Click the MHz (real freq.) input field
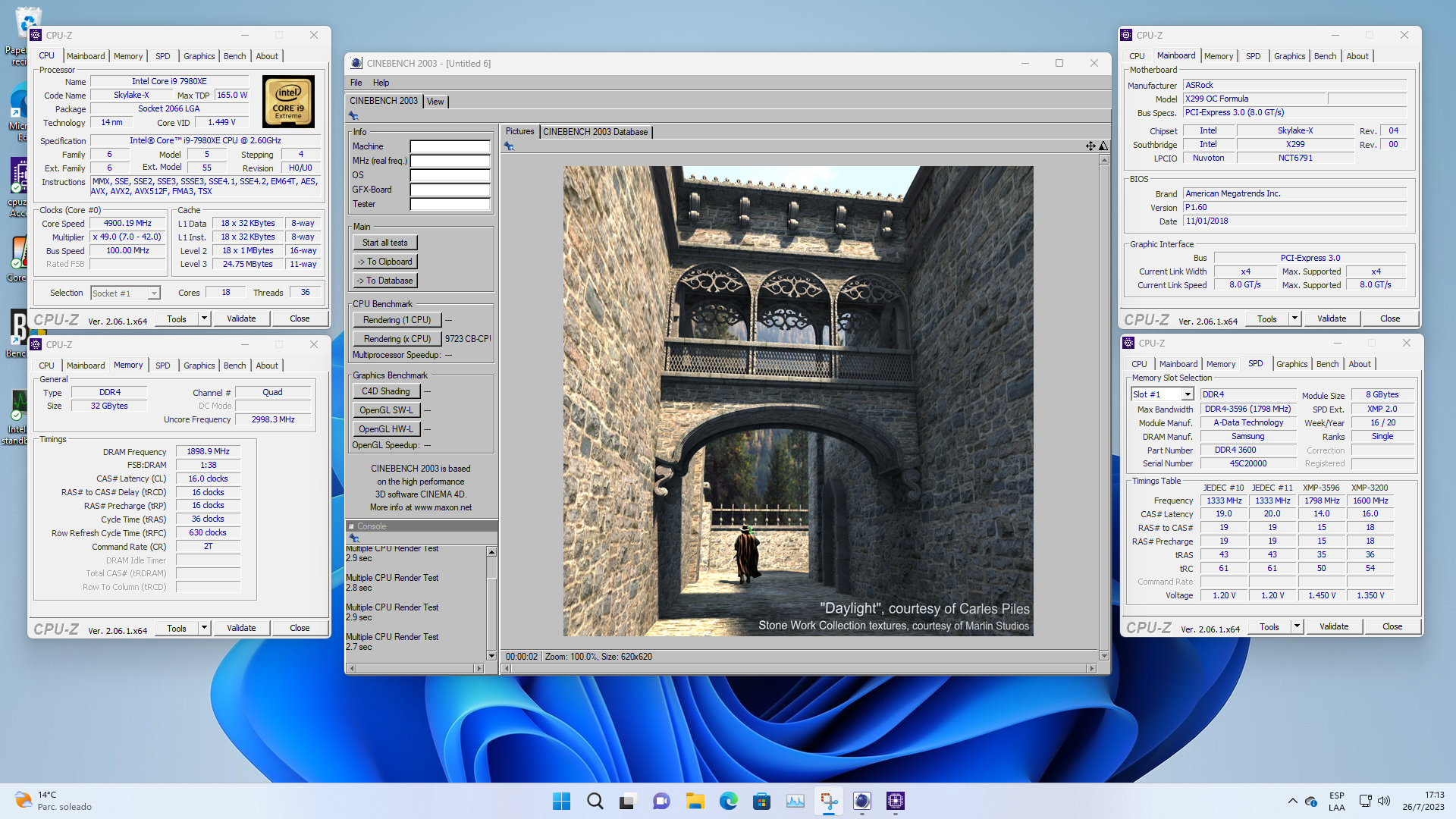This screenshot has height=819, width=1456. [450, 161]
